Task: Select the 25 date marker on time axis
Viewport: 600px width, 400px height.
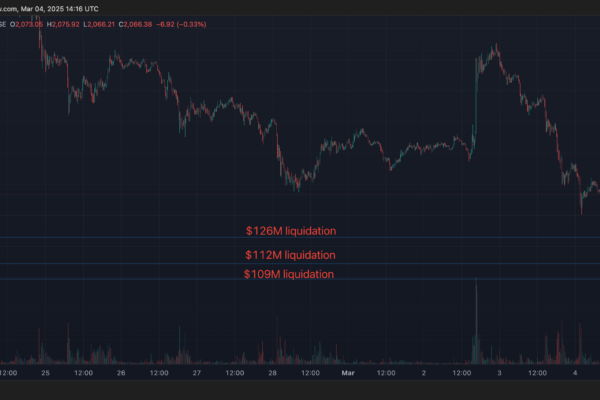Action: (45, 373)
